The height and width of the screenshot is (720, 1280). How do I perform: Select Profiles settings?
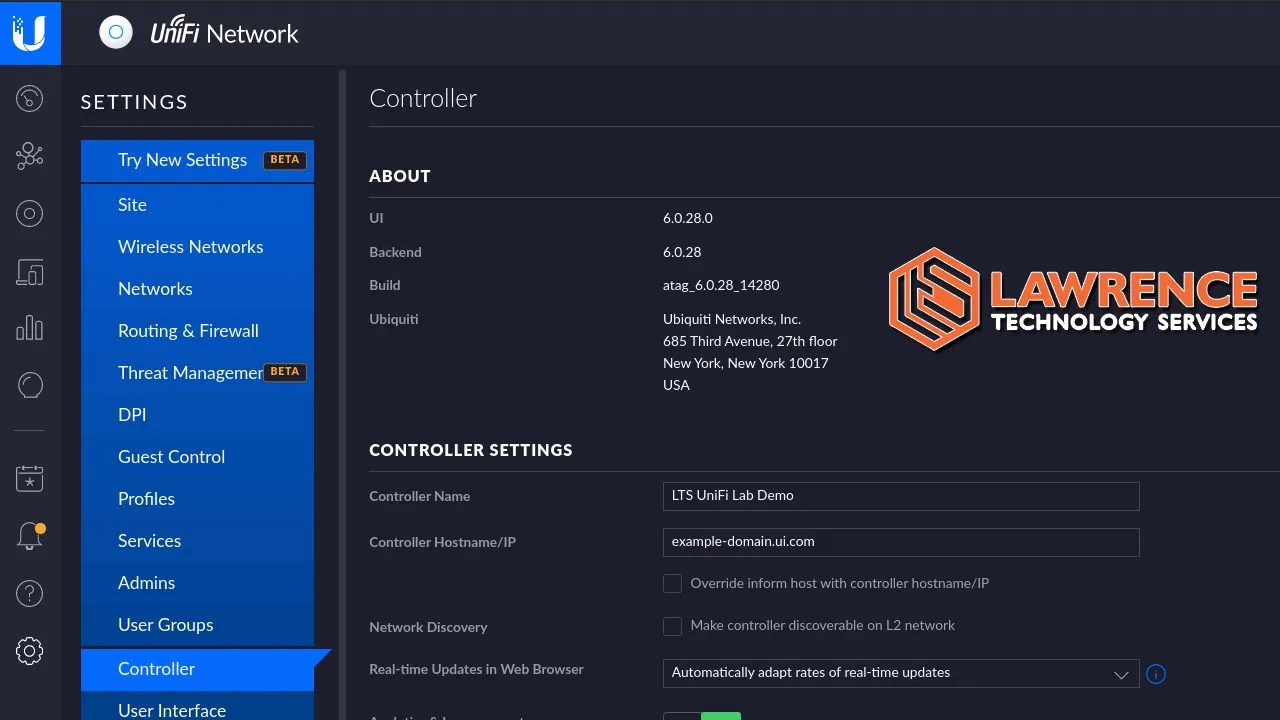(197, 498)
